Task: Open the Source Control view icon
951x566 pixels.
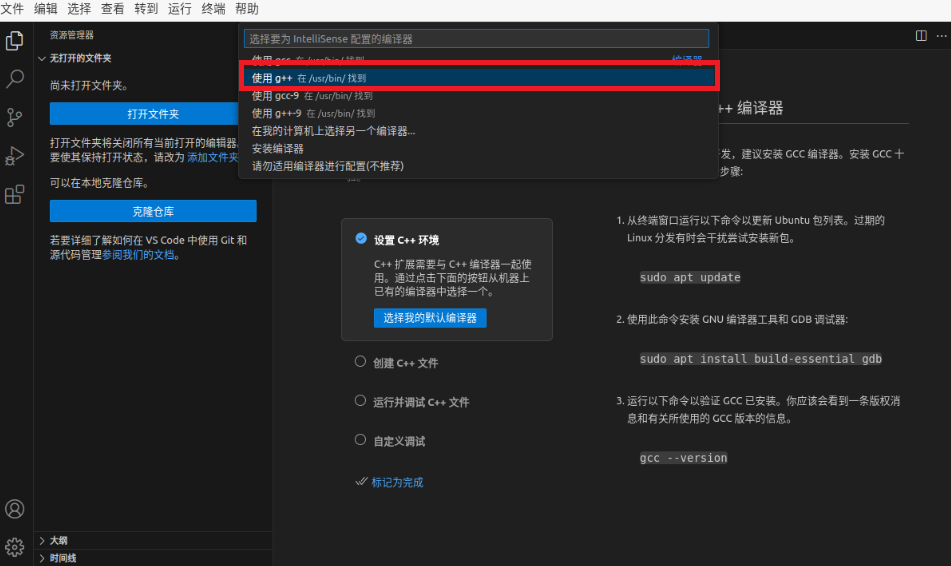Action: 15,117
